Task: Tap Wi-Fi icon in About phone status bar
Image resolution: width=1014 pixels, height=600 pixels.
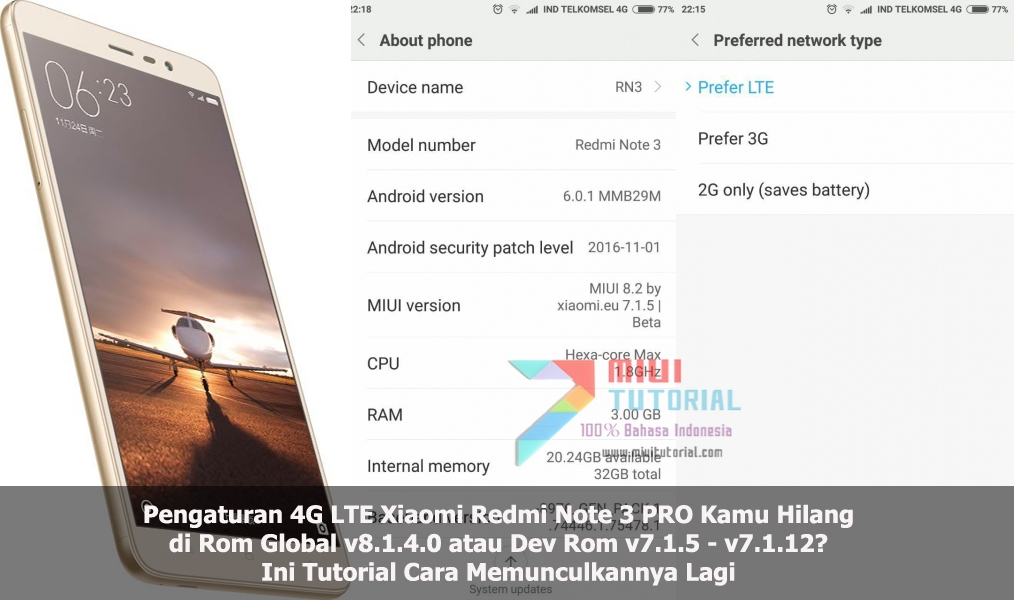Action: [x=514, y=9]
